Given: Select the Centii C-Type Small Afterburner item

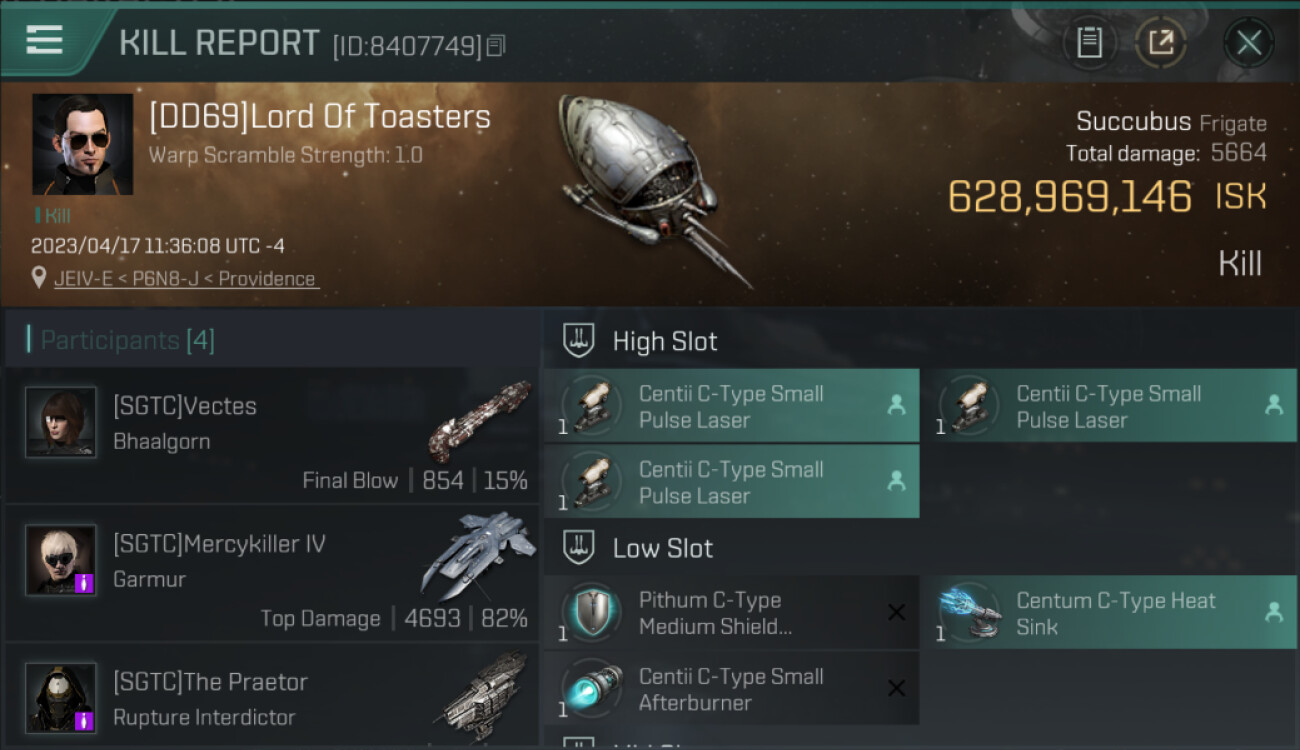Looking at the screenshot, I should 731,688.
